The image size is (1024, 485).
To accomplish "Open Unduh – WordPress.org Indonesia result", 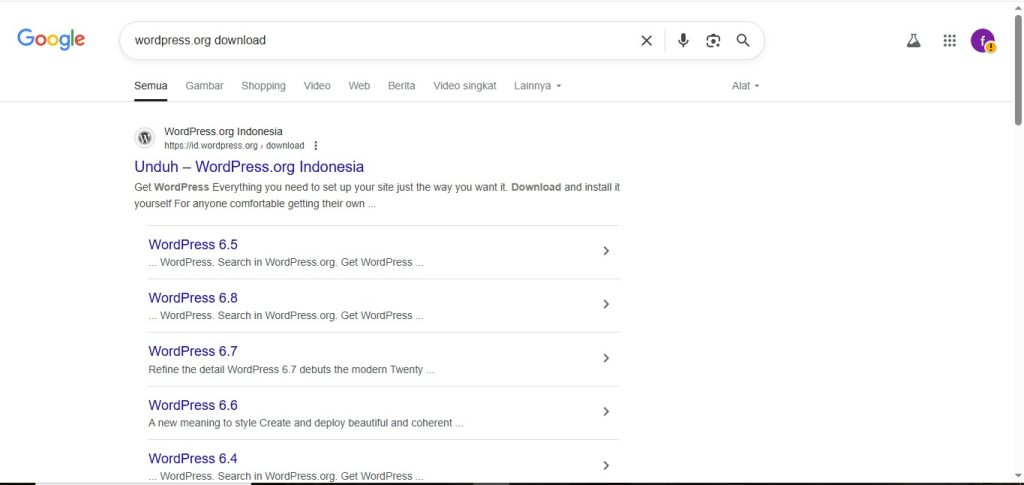I will [x=249, y=167].
